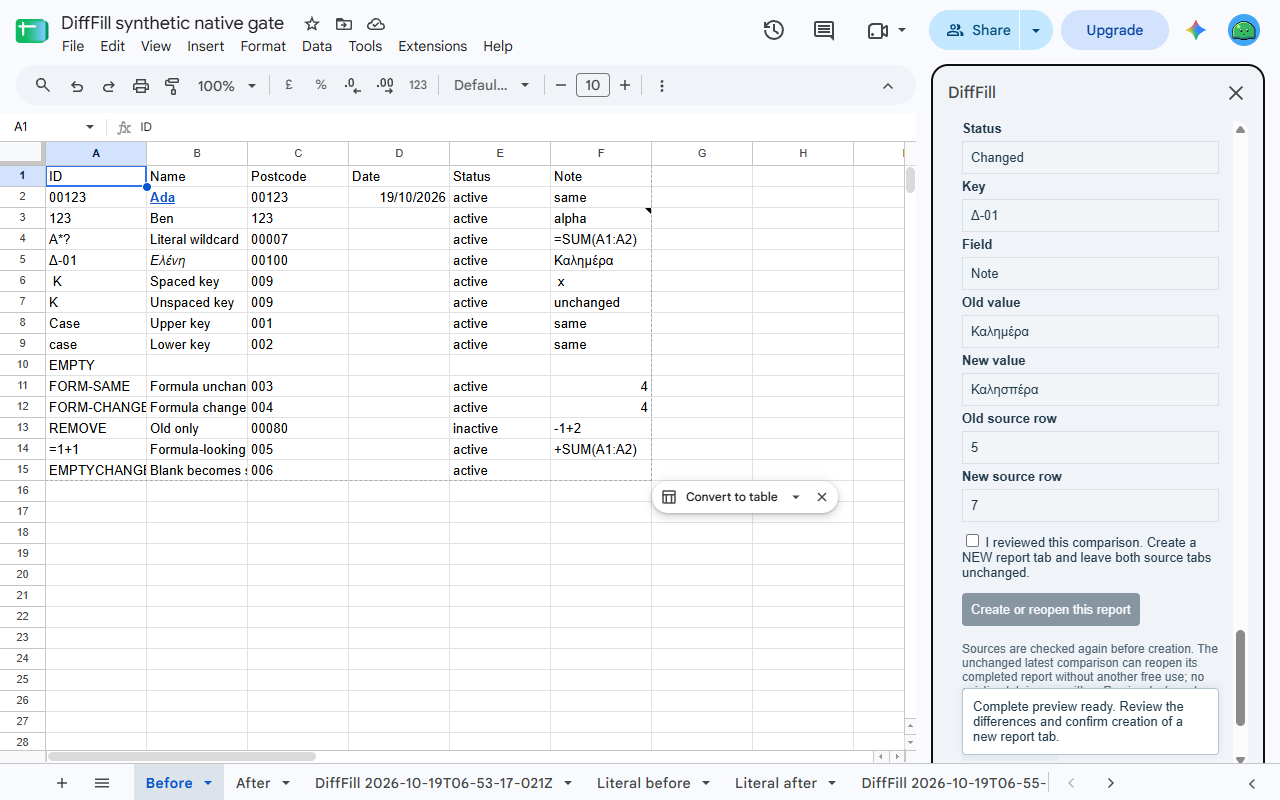This screenshot has height=800, width=1280.
Task: Open Gemini sparkle assistant
Action: (x=1196, y=30)
